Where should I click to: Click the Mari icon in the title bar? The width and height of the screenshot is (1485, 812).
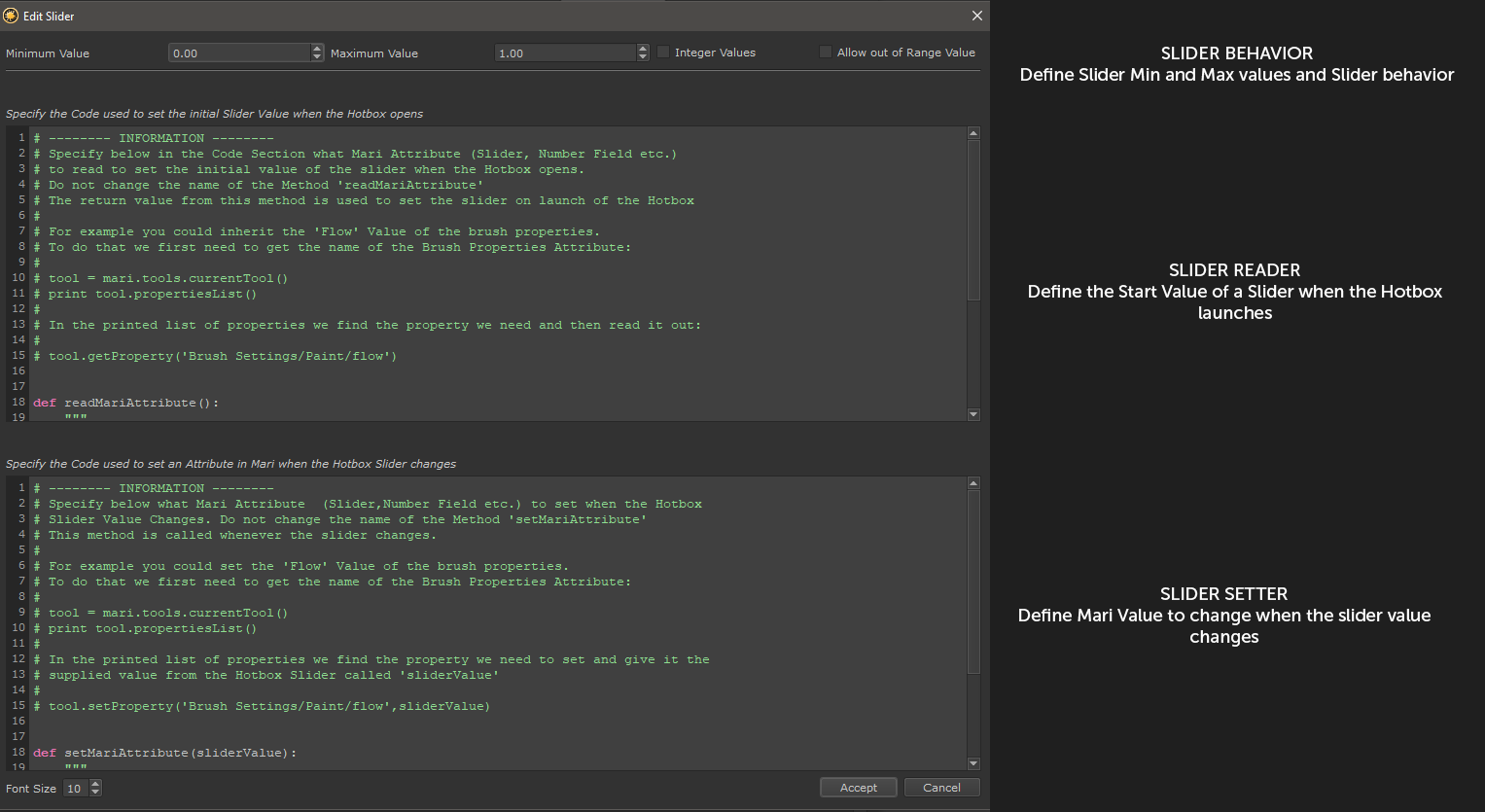pyautogui.click(x=11, y=16)
